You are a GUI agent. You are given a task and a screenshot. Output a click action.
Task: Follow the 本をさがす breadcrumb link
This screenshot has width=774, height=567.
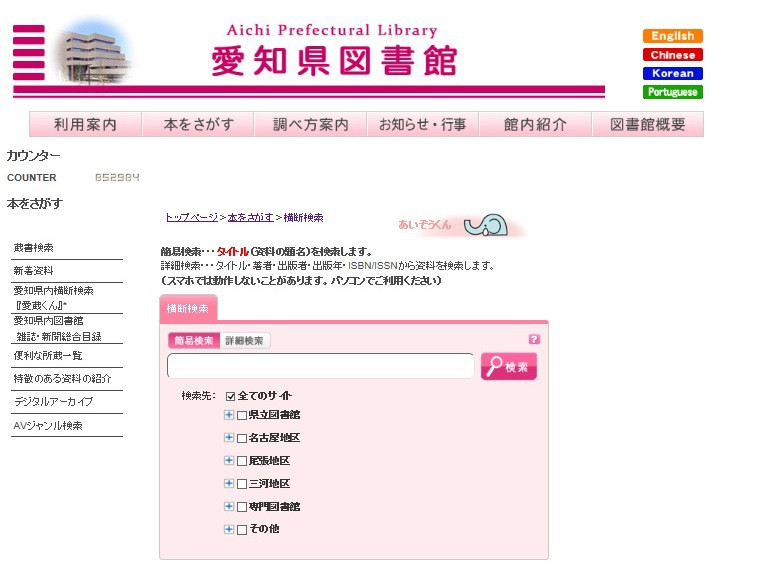(250, 217)
